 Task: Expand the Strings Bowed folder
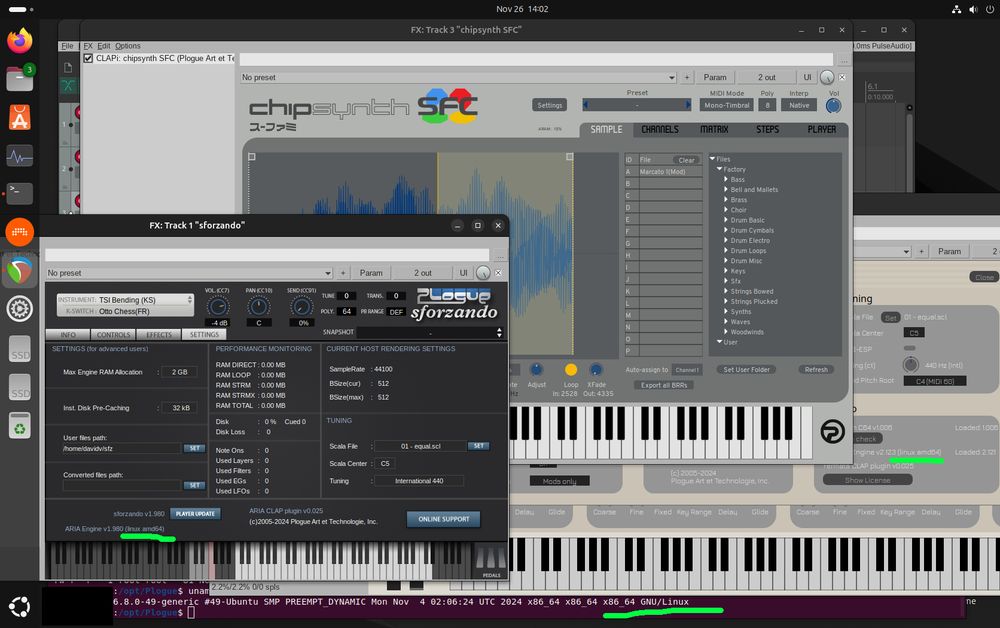(726, 291)
